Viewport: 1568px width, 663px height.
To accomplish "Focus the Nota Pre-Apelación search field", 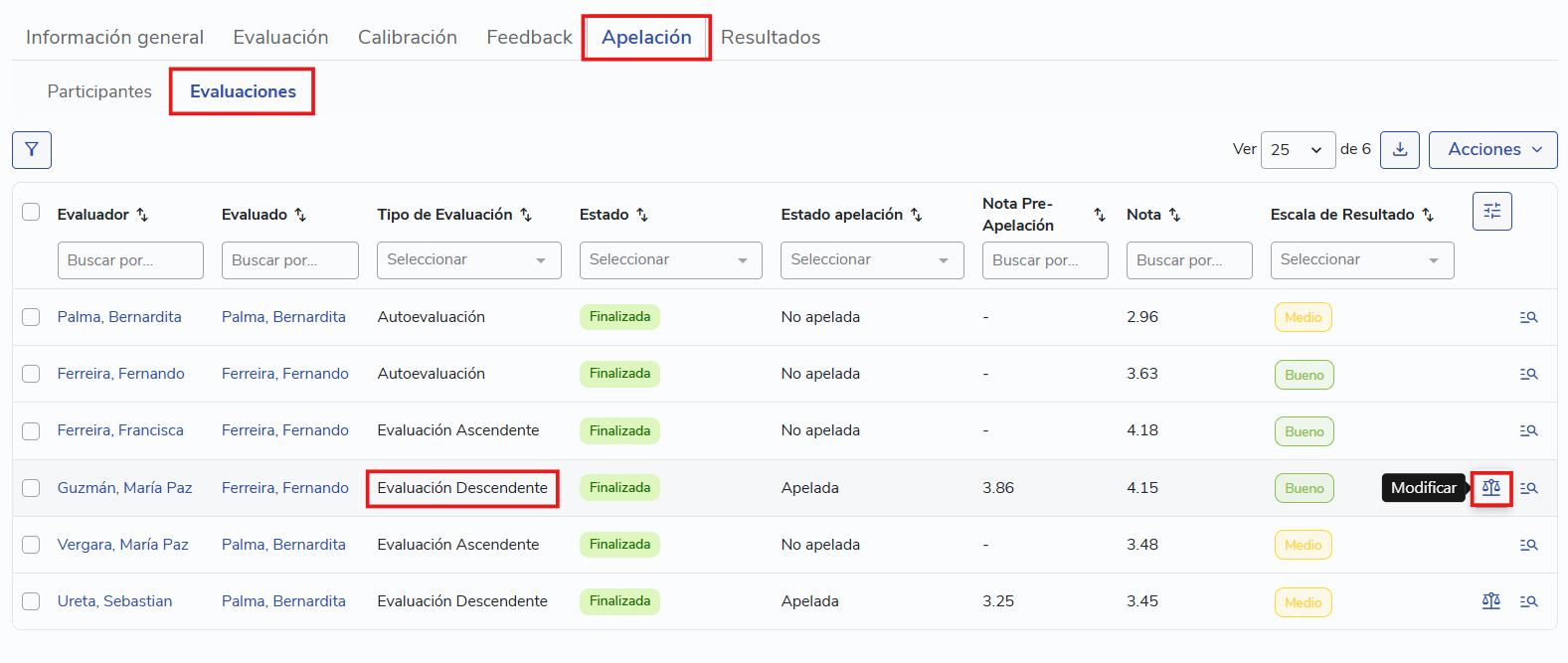I will click(x=1045, y=260).
